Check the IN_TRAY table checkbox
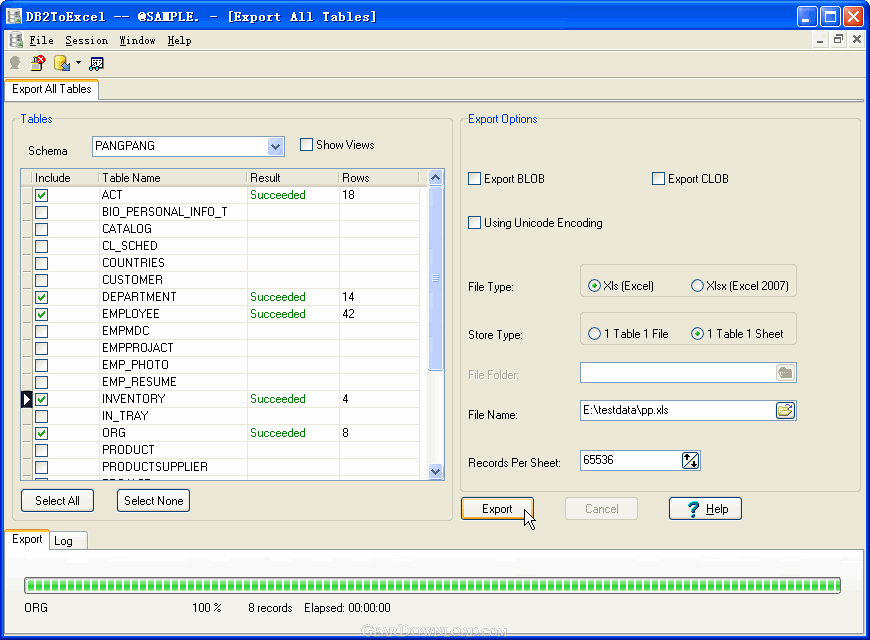Image resolution: width=870 pixels, height=640 pixels. coord(42,416)
